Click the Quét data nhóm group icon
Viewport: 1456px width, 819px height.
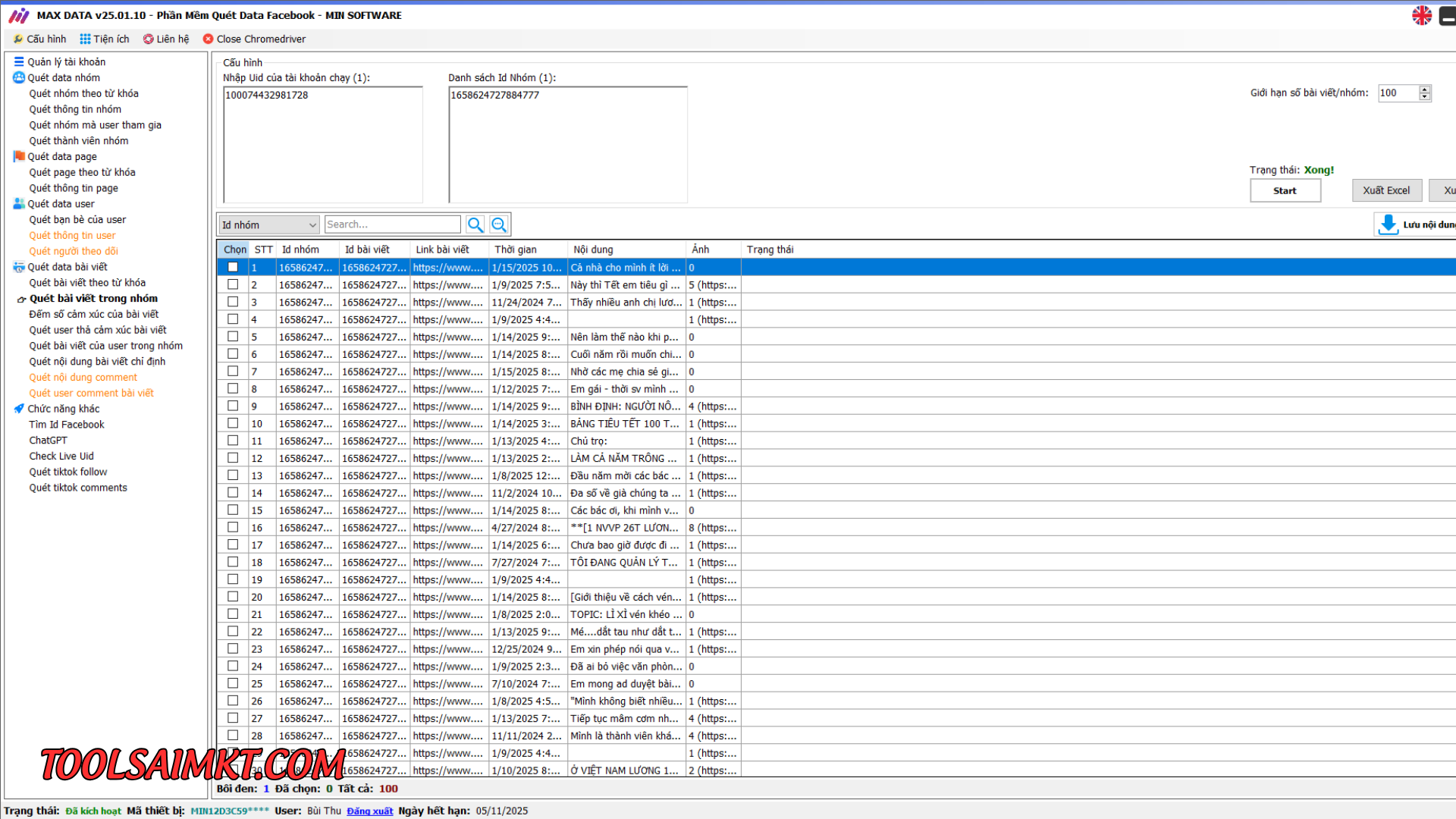[19, 77]
